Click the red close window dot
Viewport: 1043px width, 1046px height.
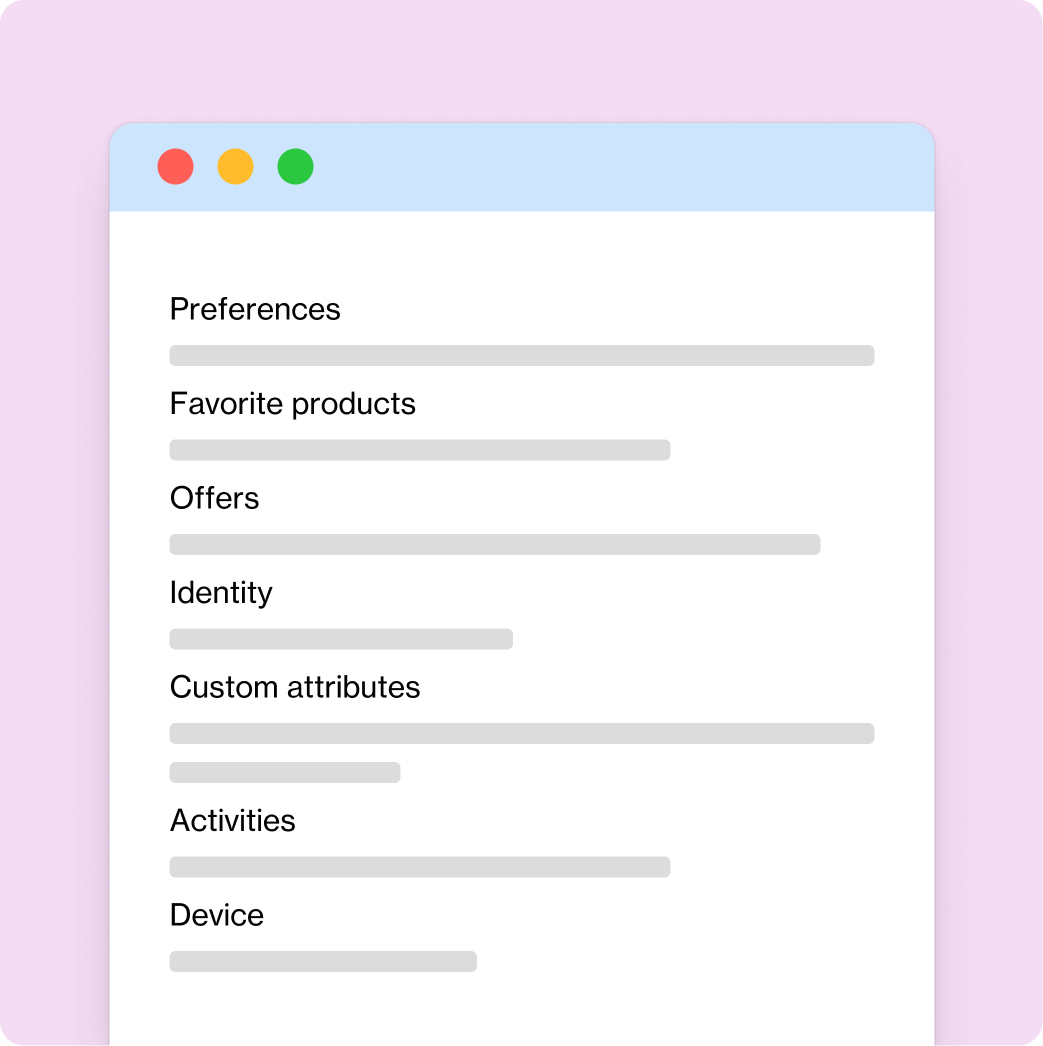tap(175, 166)
